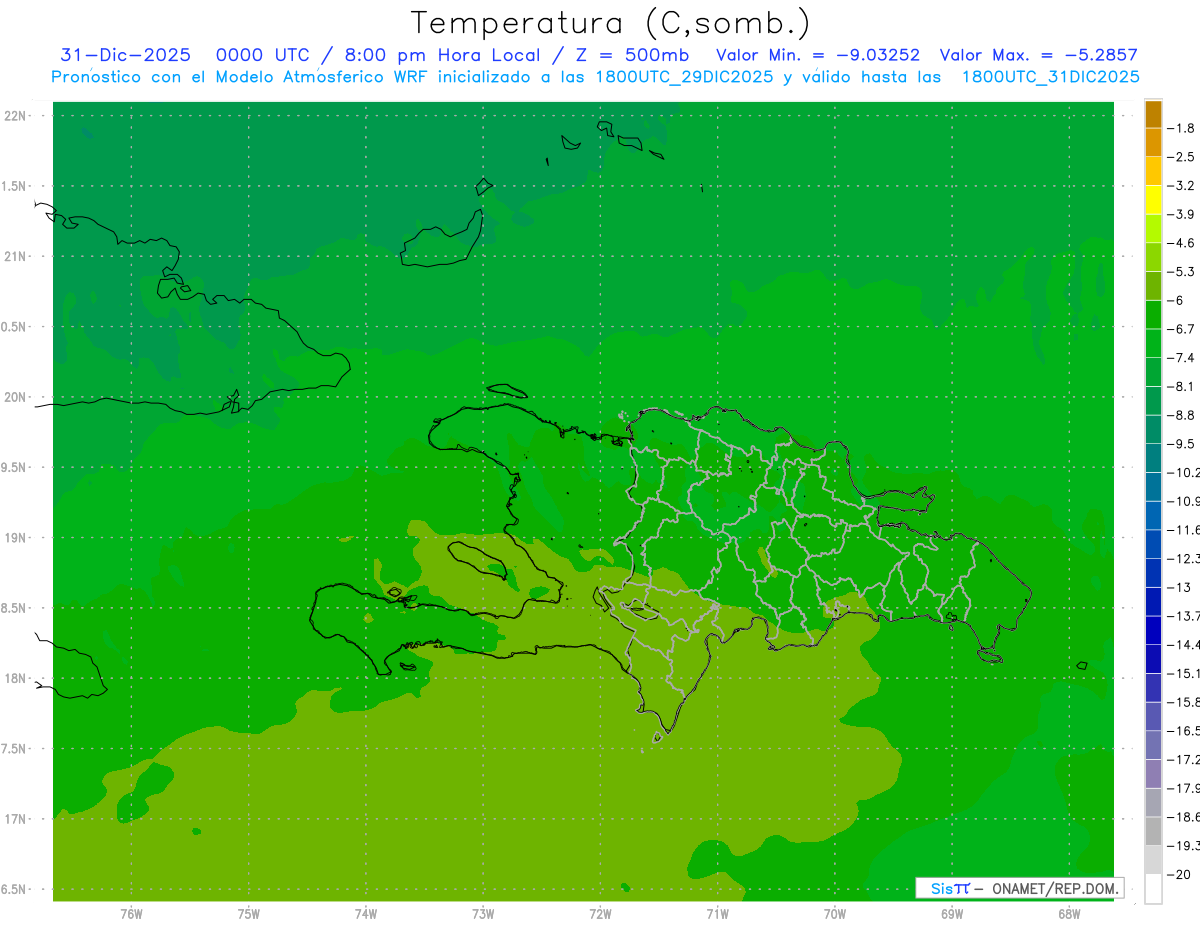Click the "-3.9" colorbar value

click(x=1181, y=214)
